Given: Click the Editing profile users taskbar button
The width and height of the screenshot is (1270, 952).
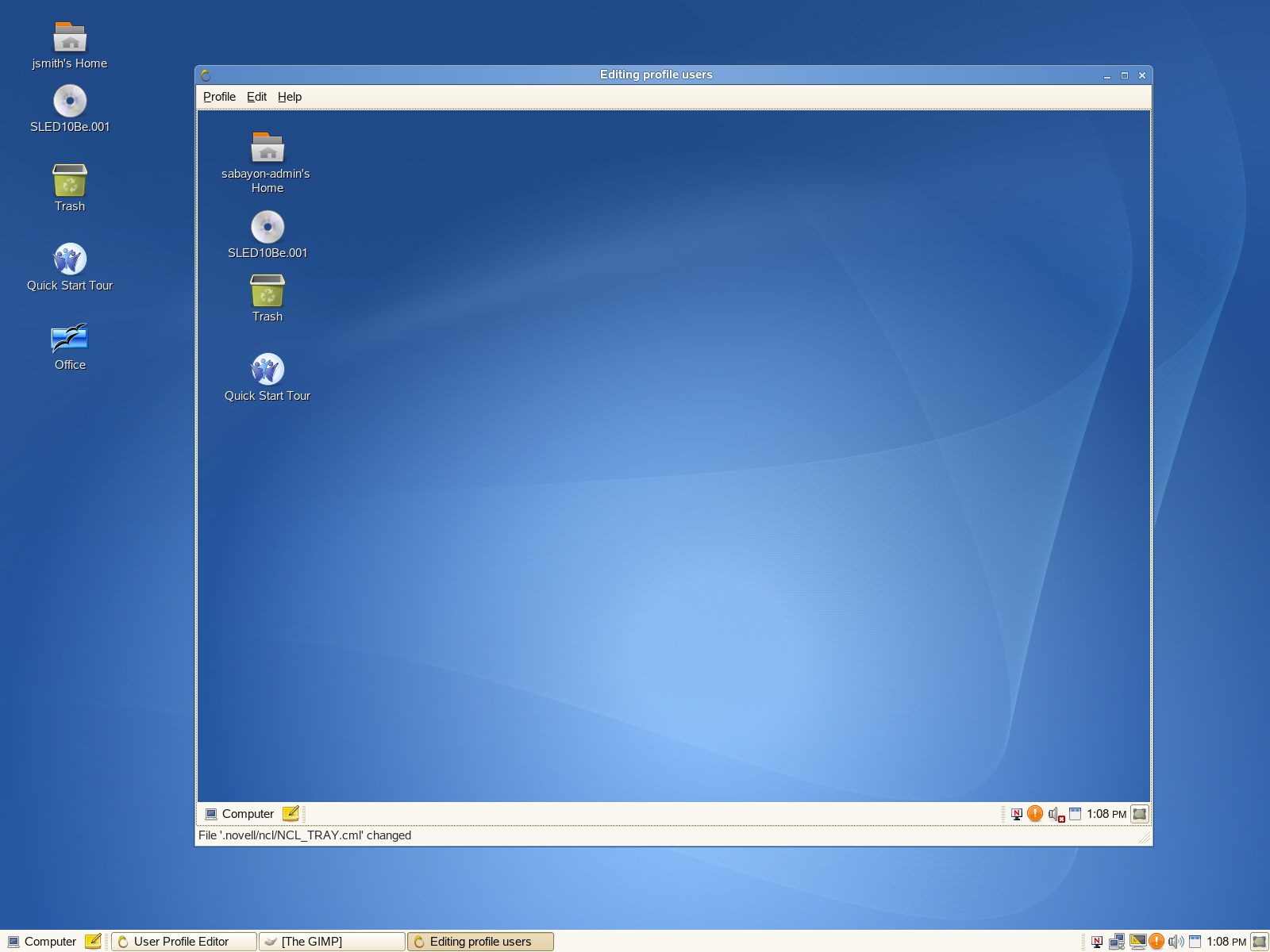Looking at the screenshot, I should tap(480, 942).
